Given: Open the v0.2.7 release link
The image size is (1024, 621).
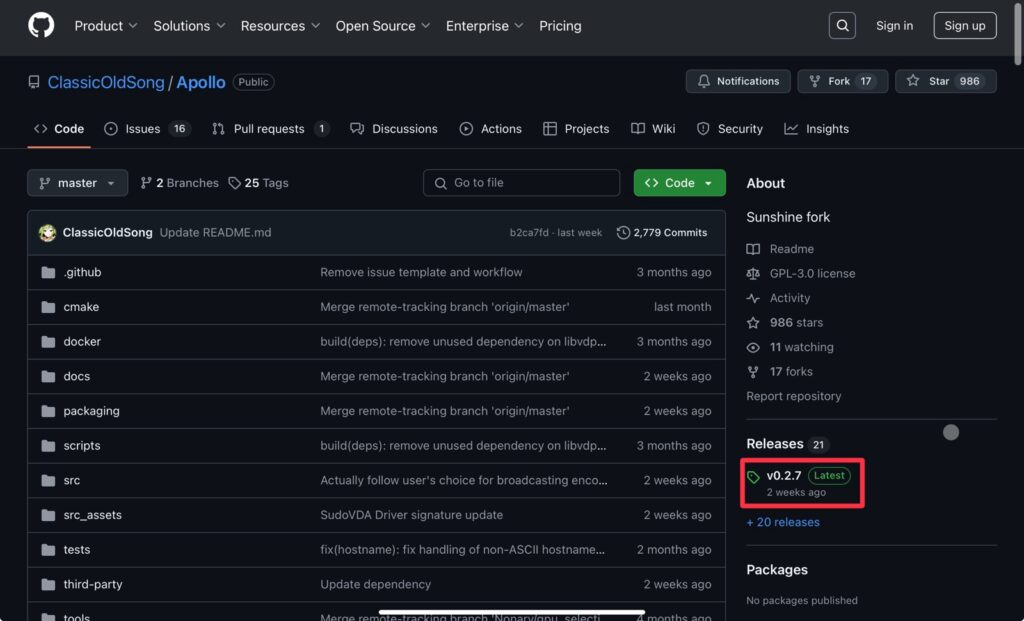Looking at the screenshot, I should (x=784, y=476).
